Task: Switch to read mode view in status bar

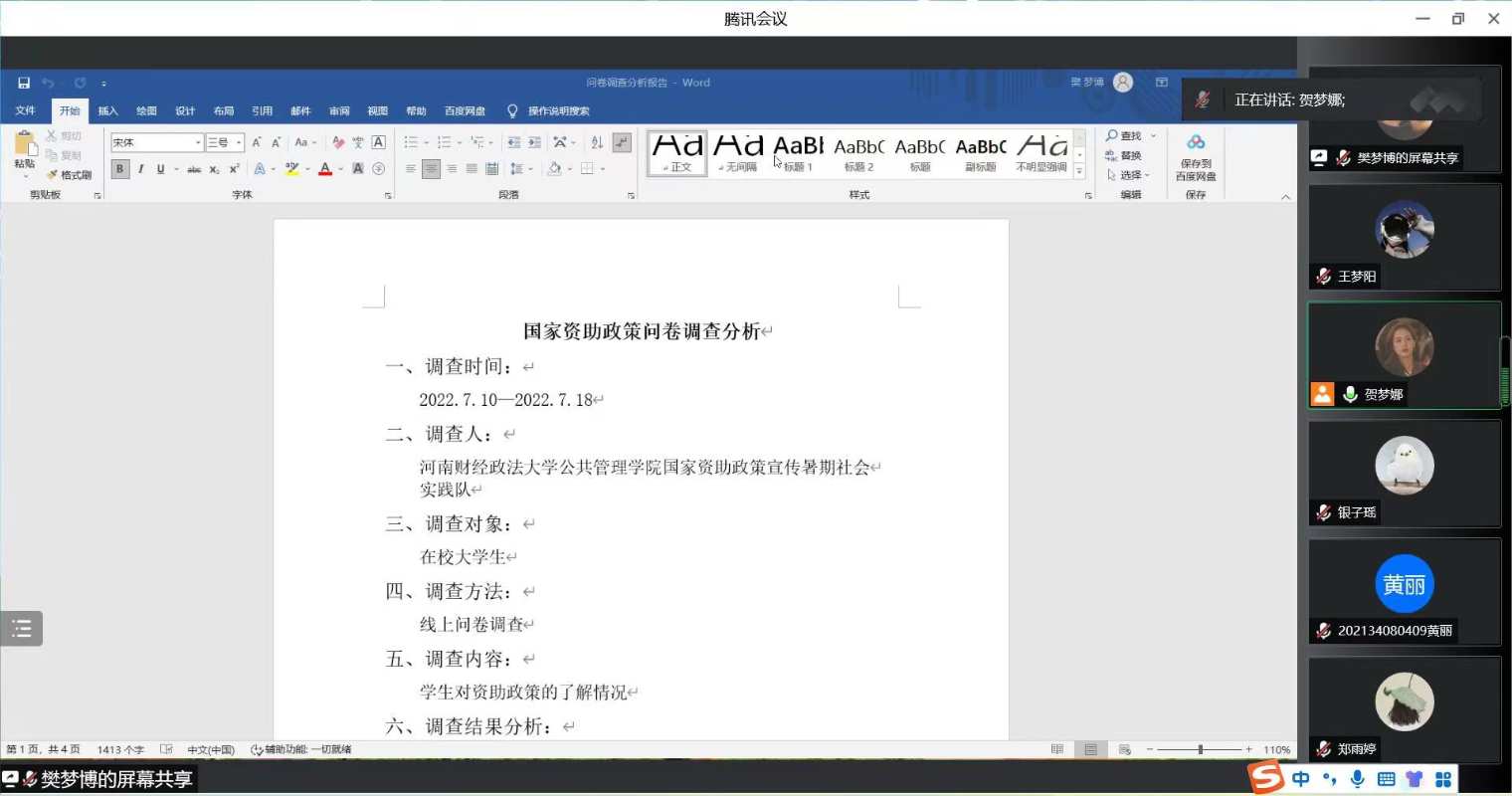Action: pos(1057,749)
